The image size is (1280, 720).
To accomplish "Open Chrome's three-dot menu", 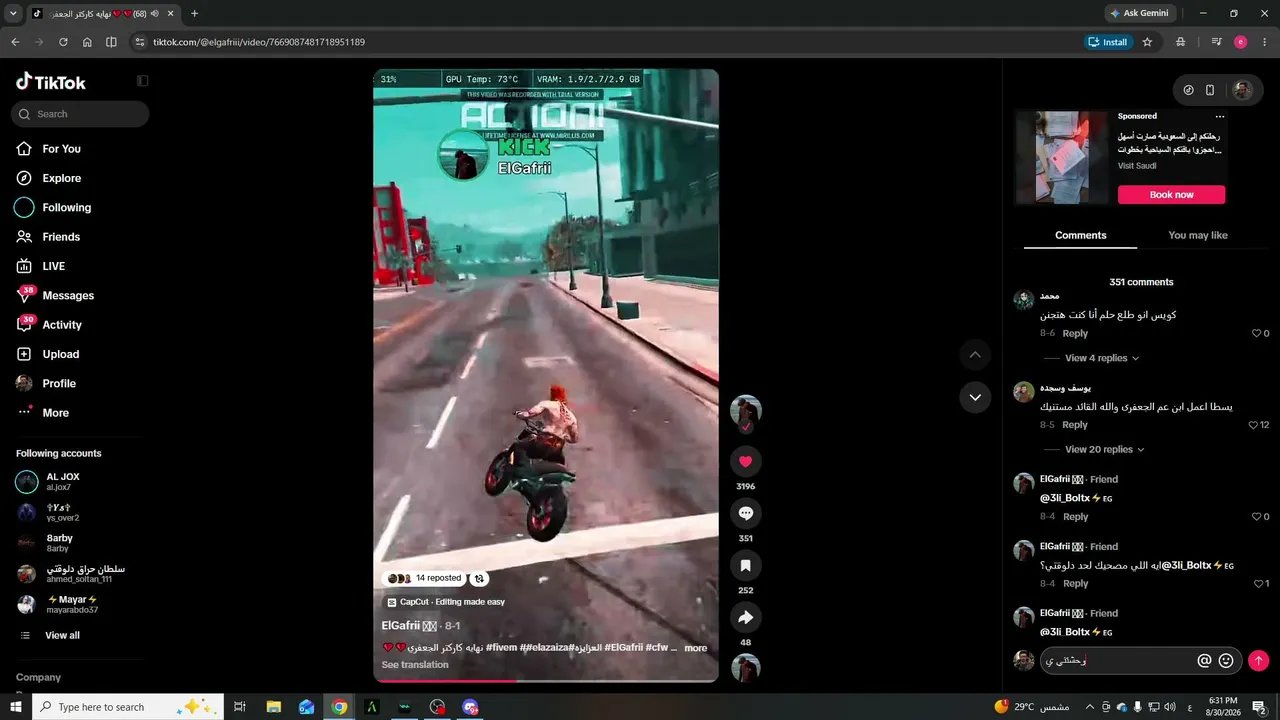I will click(1264, 42).
